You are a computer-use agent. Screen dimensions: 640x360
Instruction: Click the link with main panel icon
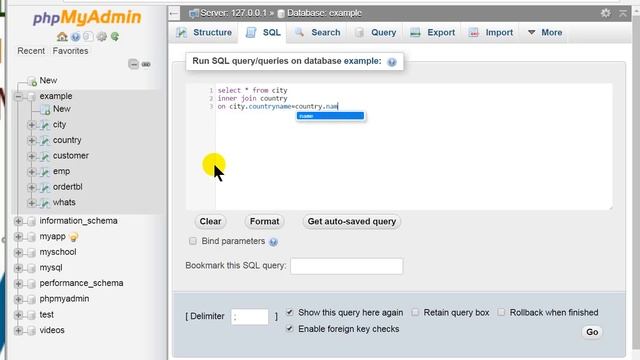146,64
